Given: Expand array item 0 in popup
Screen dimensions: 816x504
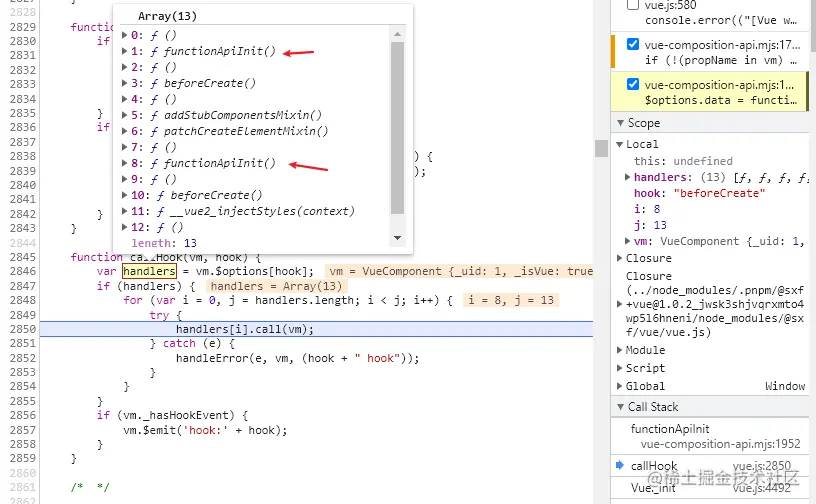Looking at the screenshot, I should coord(124,35).
